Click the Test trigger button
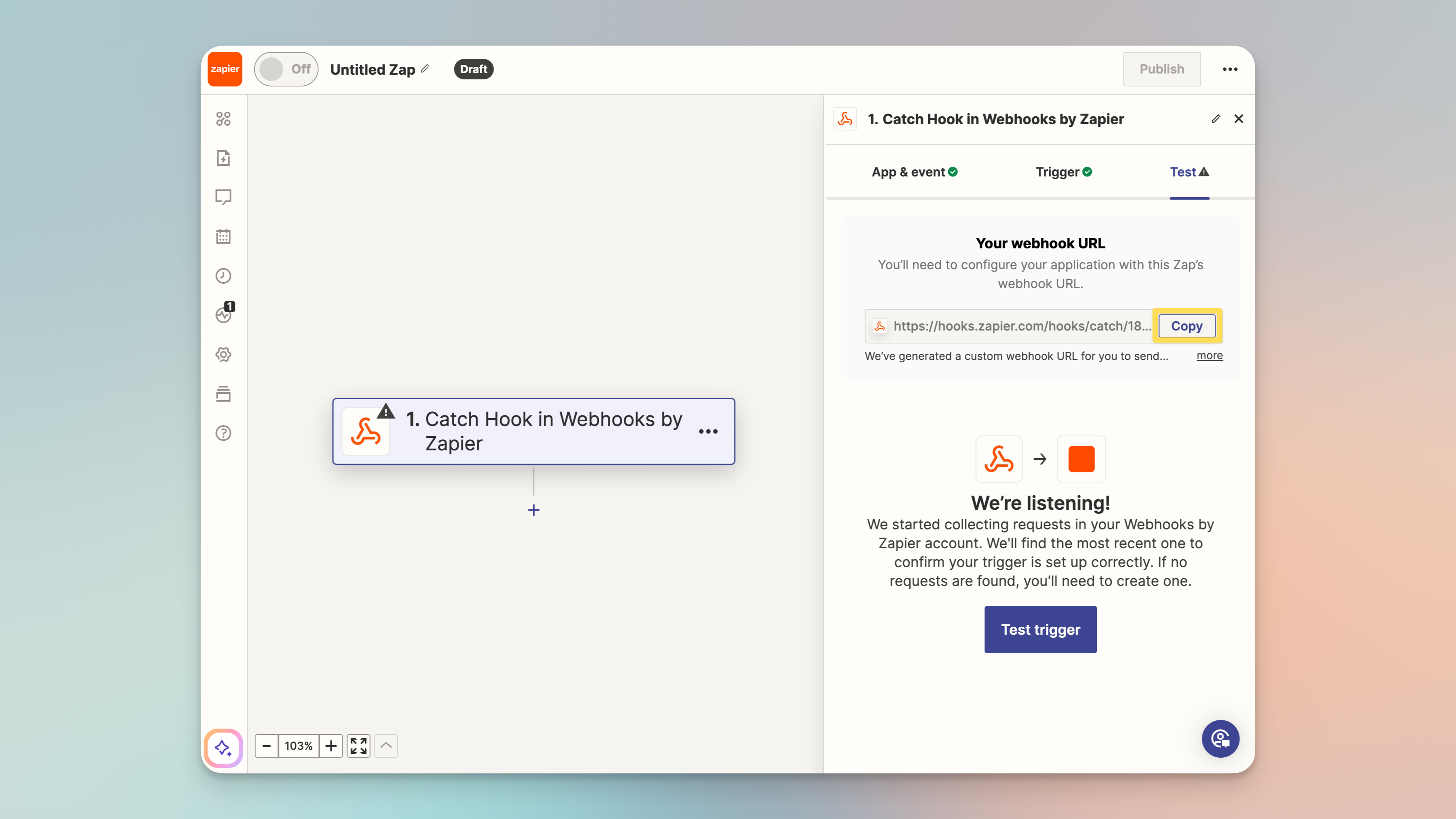 click(1041, 630)
